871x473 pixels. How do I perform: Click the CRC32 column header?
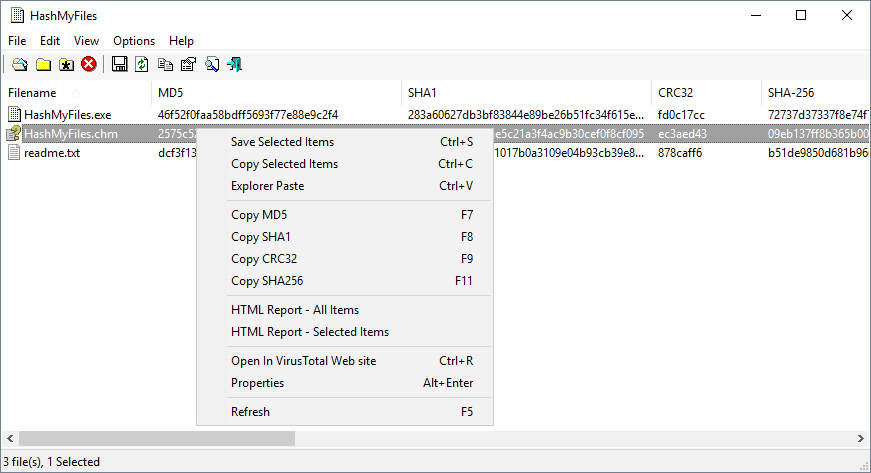click(704, 93)
